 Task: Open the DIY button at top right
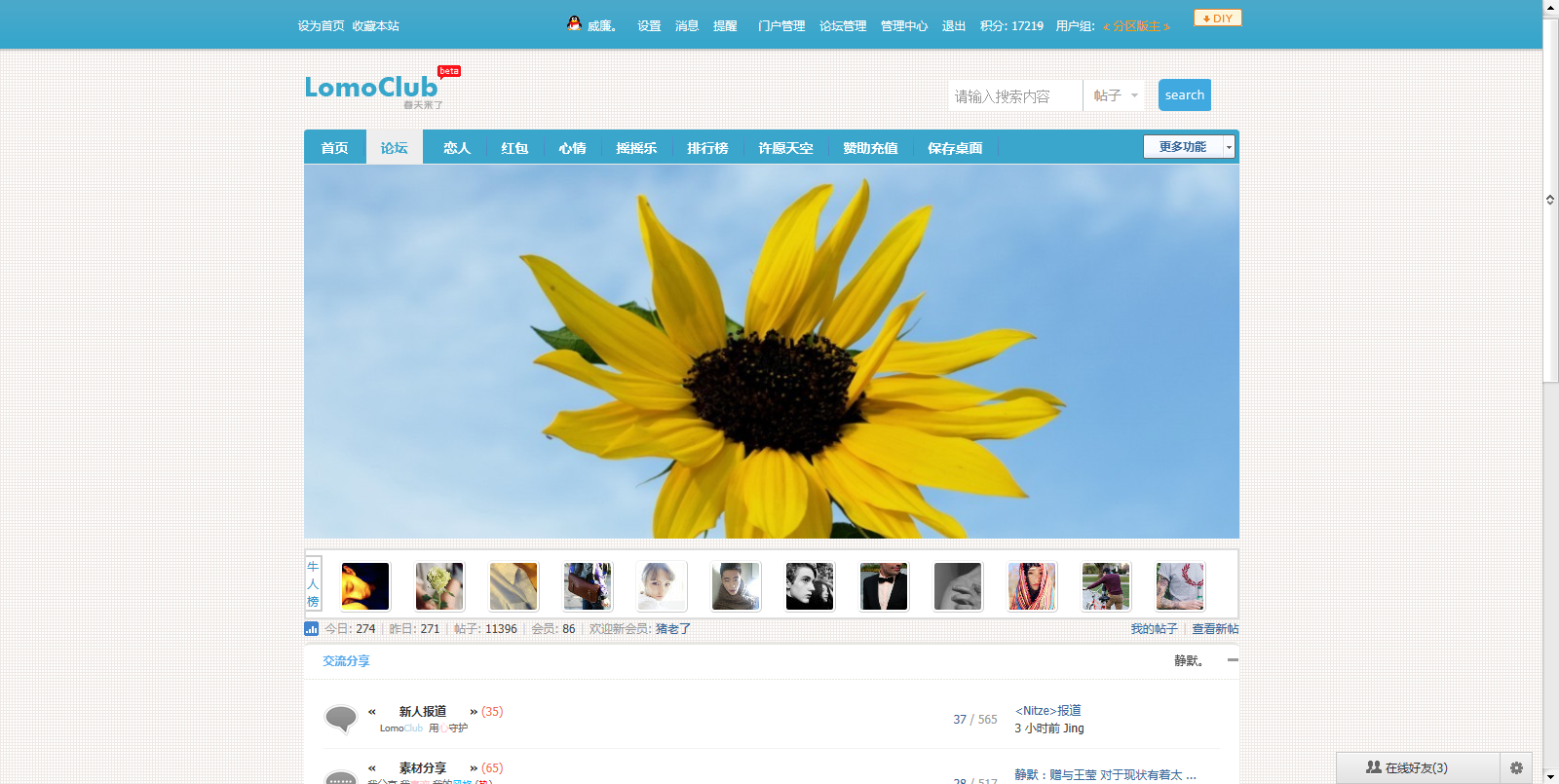(x=1218, y=19)
